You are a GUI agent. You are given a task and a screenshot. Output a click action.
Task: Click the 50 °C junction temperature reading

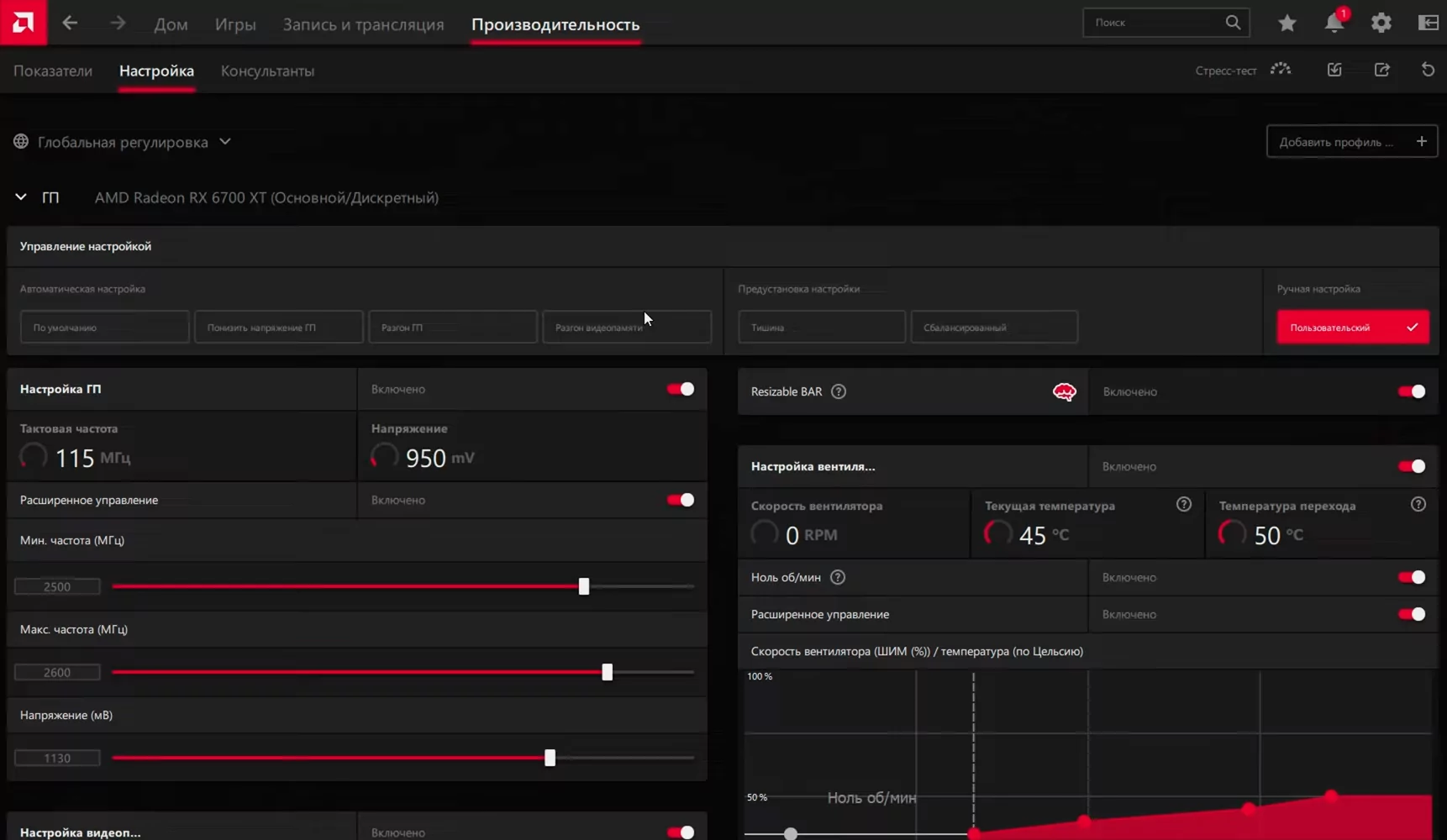tap(1279, 535)
